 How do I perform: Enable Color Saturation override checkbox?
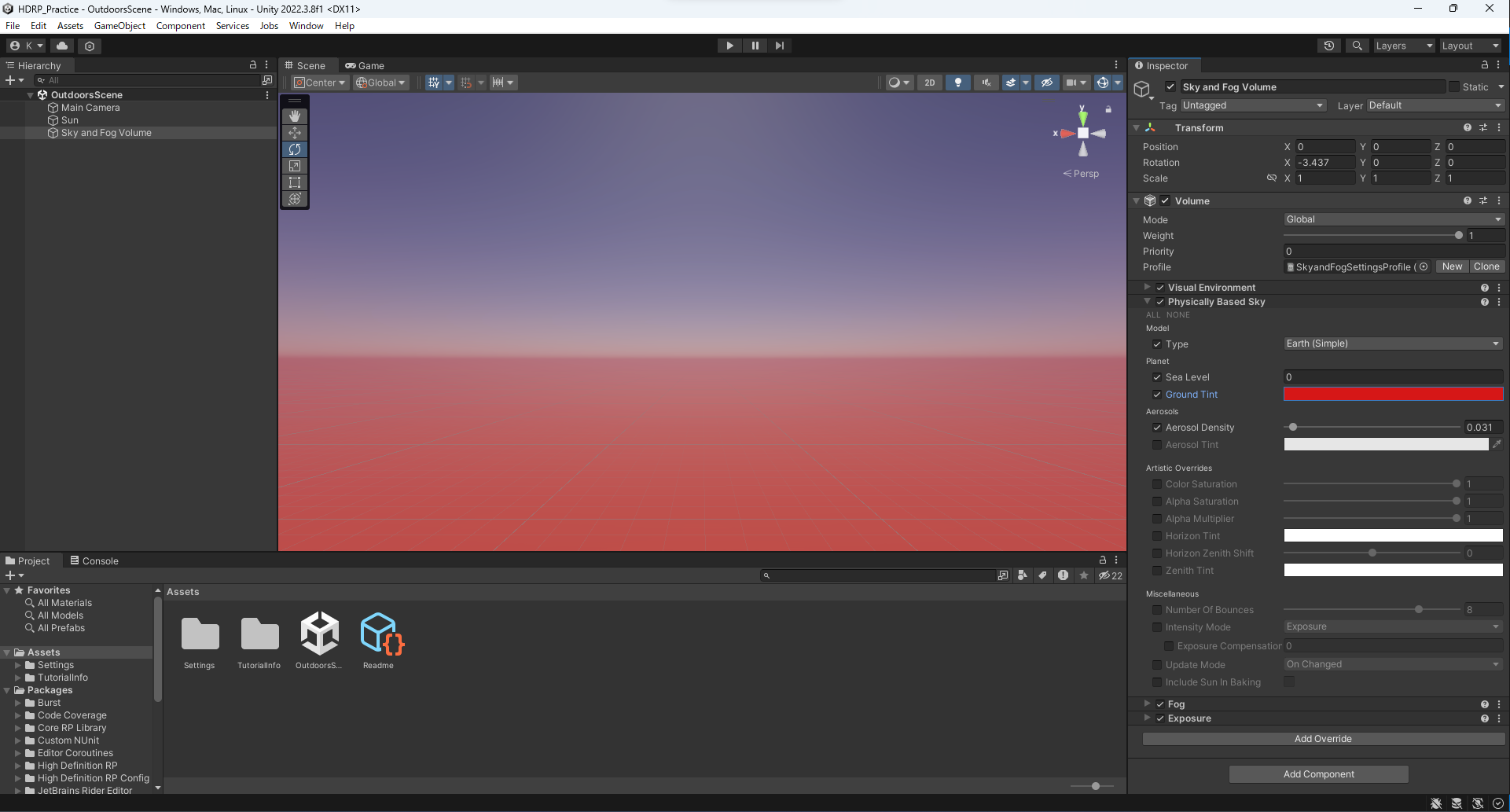1157,484
